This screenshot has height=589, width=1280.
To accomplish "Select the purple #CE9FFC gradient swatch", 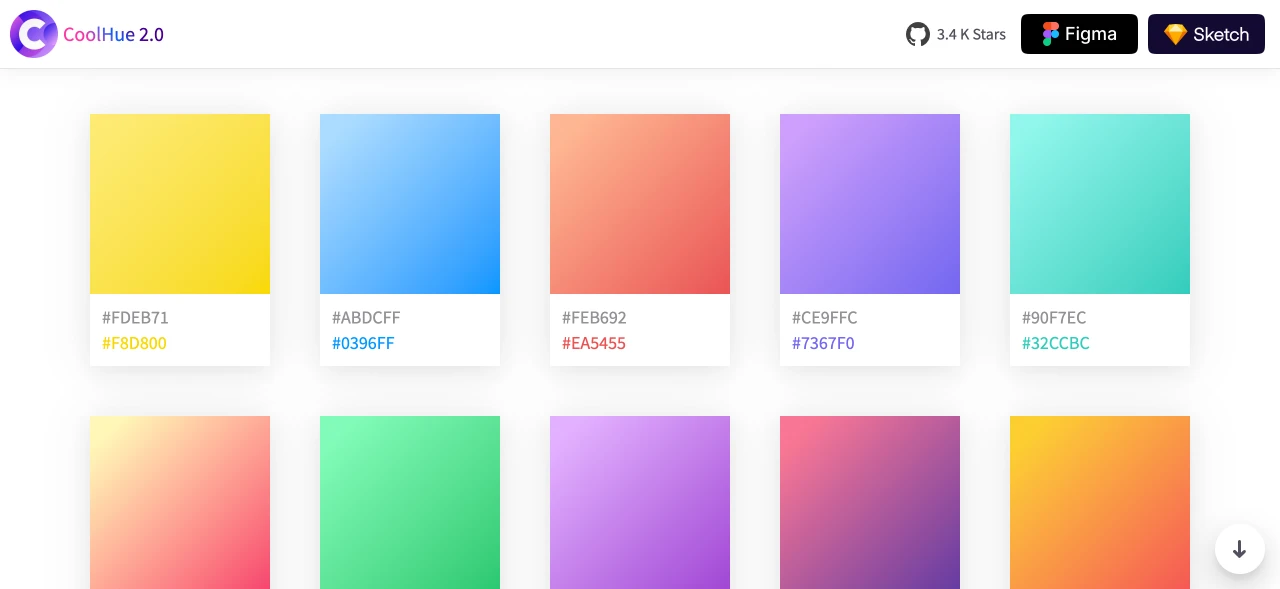I will coord(870,204).
